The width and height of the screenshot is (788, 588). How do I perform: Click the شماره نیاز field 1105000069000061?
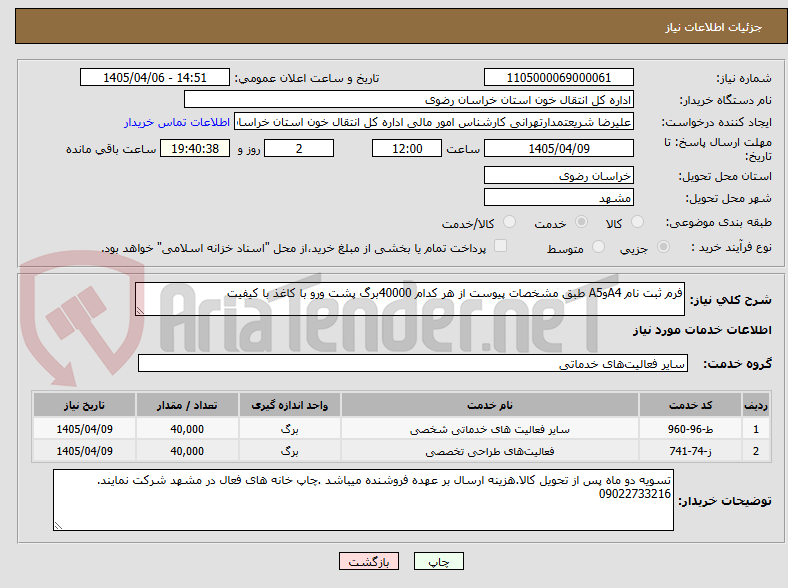click(558, 77)
